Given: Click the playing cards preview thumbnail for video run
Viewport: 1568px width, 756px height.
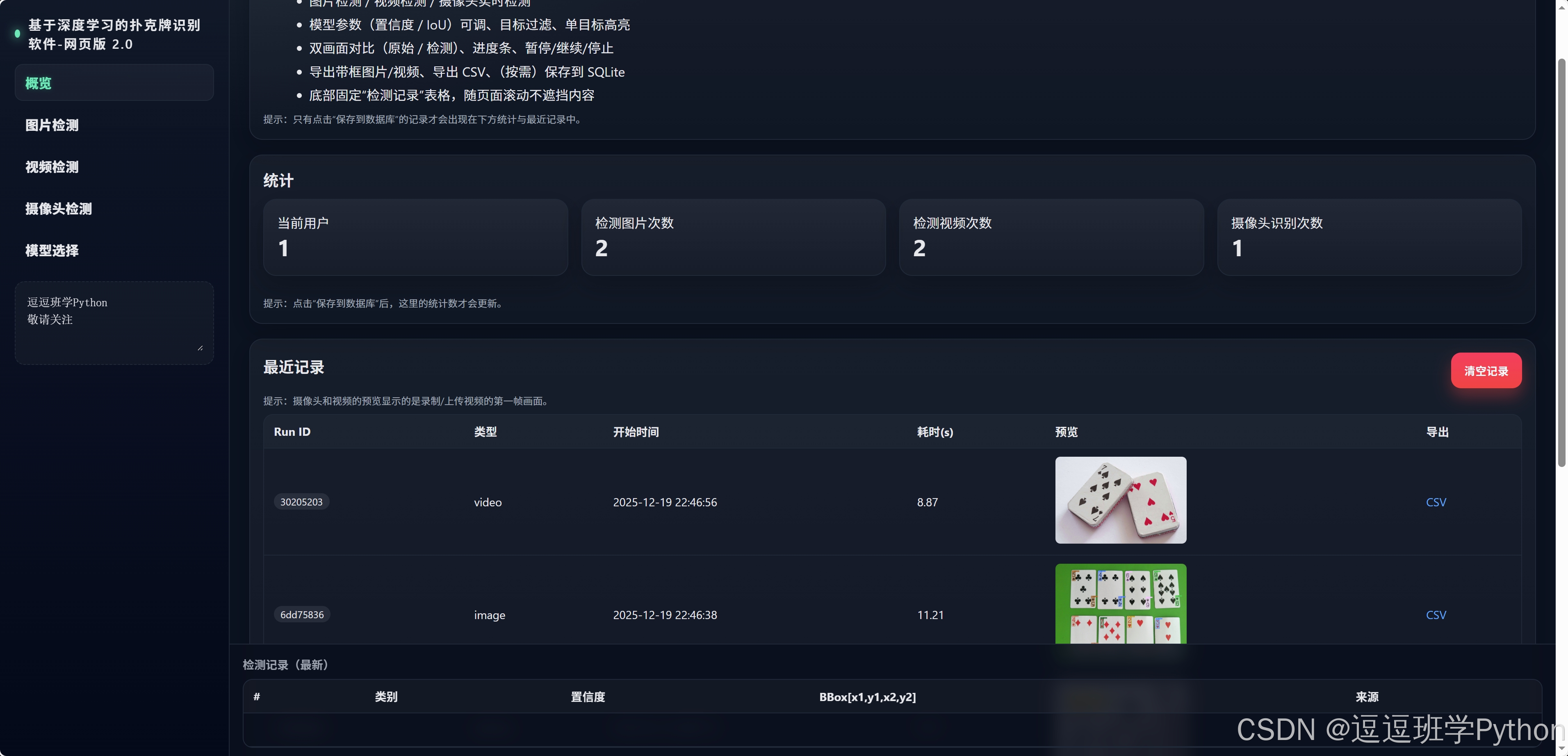Looking at the screenshot, I should 1121,500.
